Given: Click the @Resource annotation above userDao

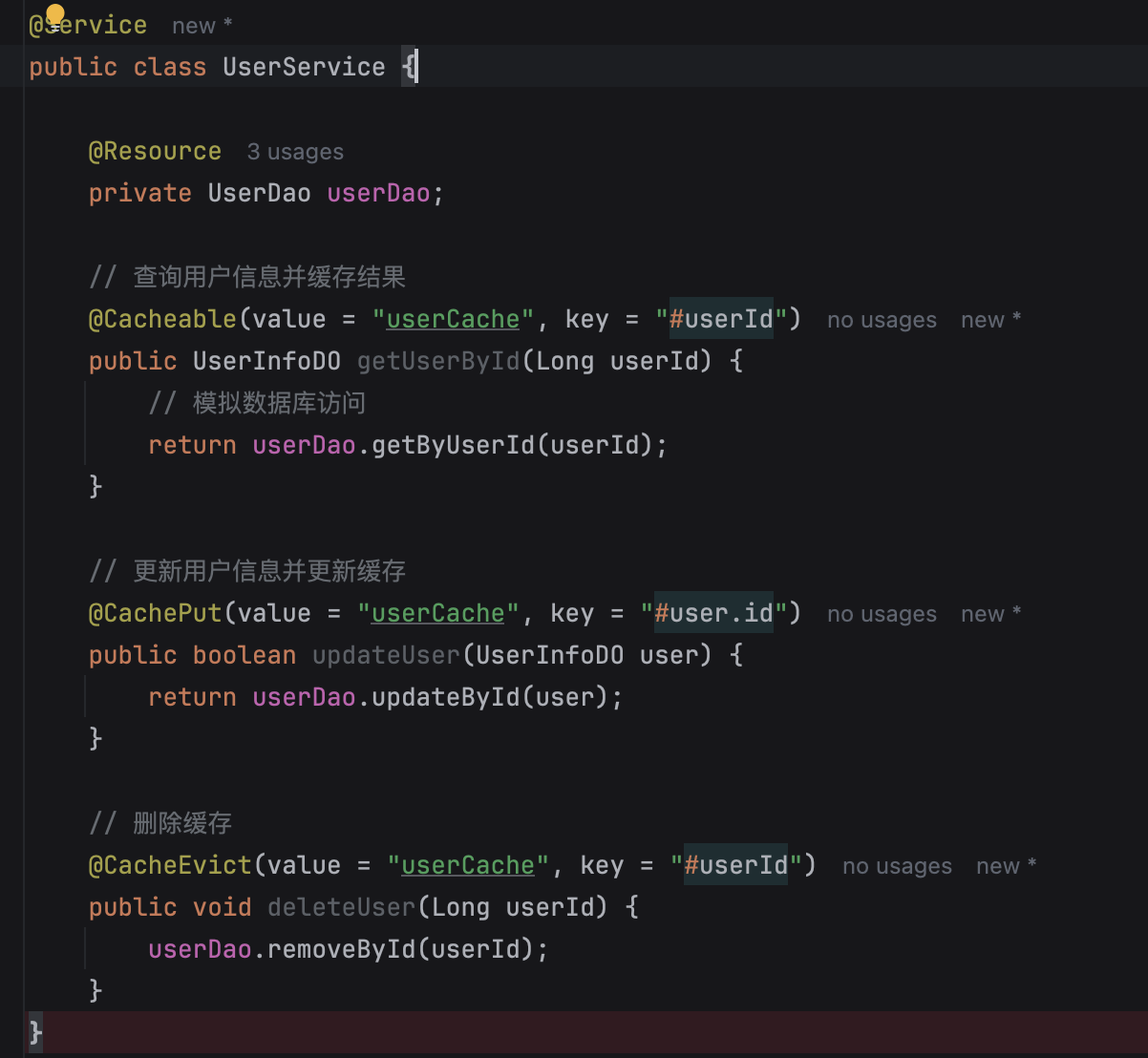Looking at the screenshot, I should [155, 151].
